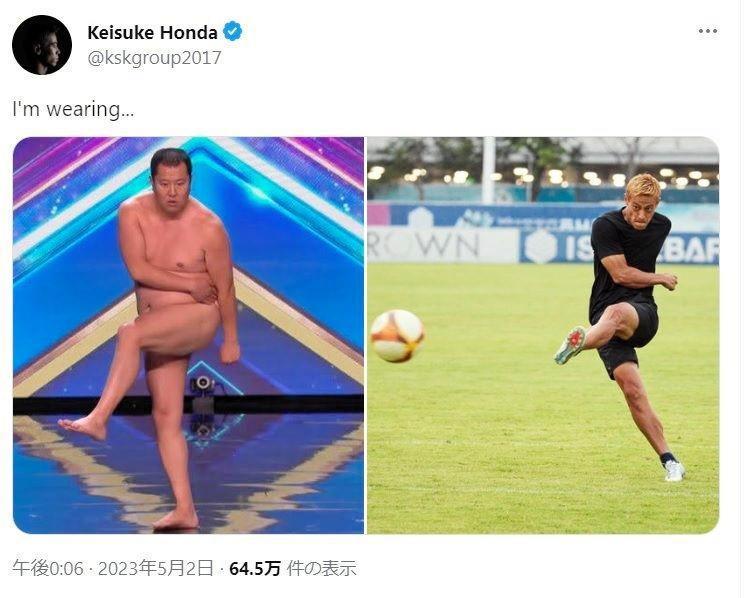Click the blond-haired player kicking

point(621,327)
